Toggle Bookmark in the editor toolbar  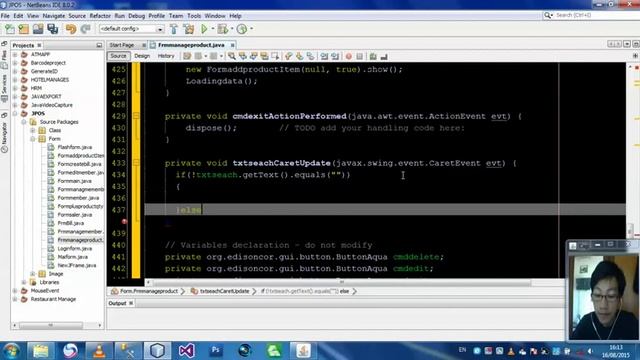[x=311, y=56]
